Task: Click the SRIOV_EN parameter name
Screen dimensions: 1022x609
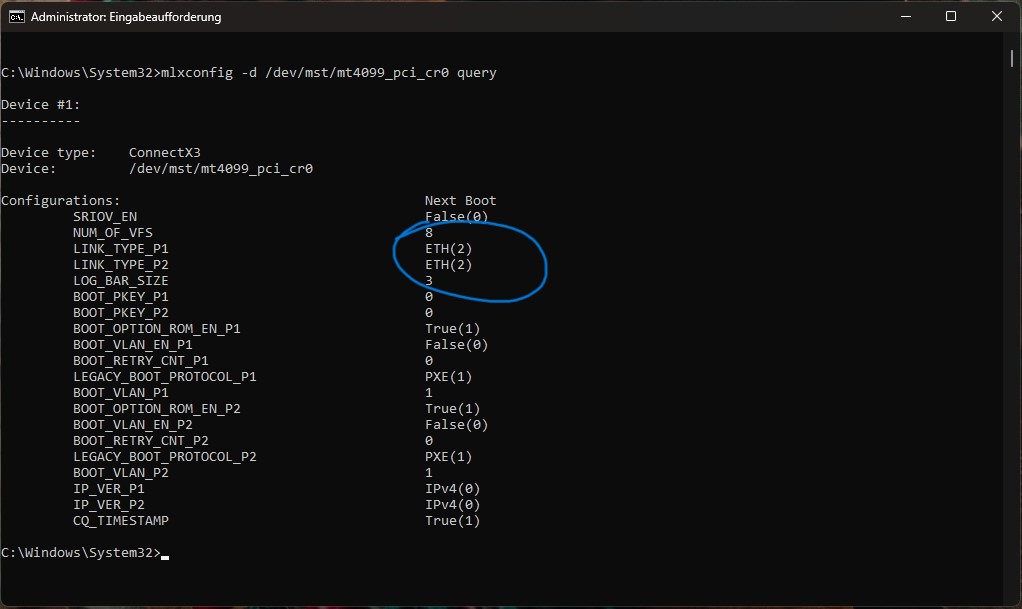Action: [105, 216]
